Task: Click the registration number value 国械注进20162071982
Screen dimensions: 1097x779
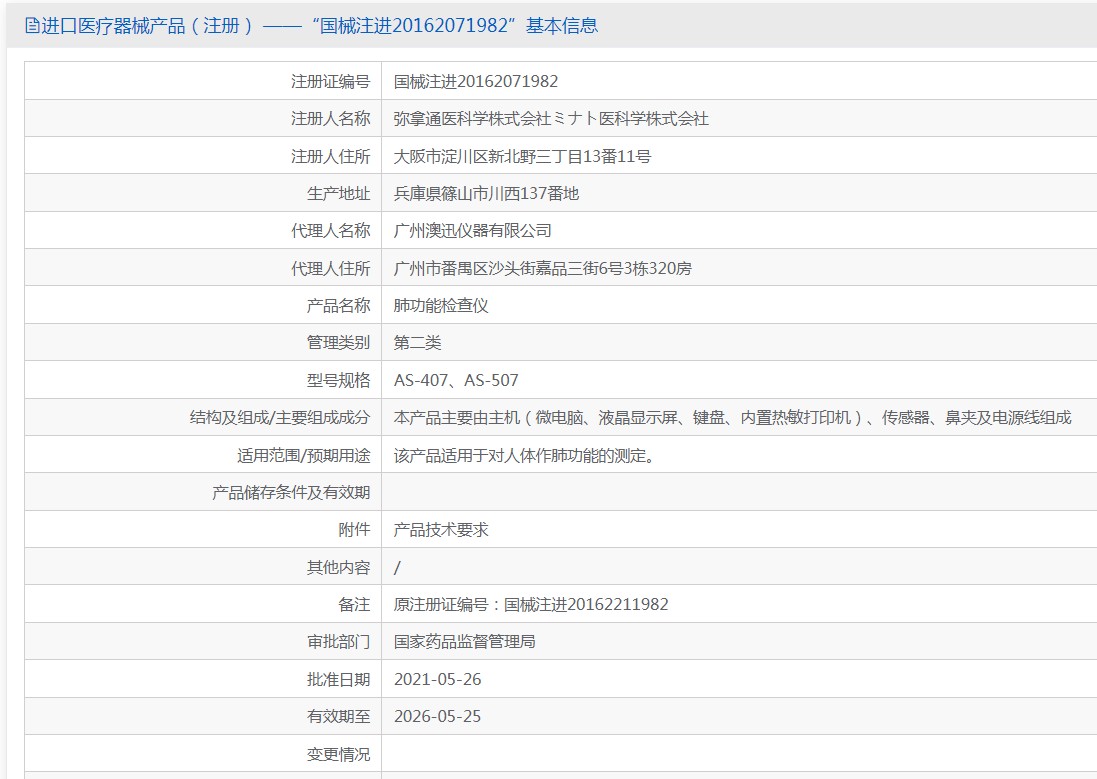Action: [476, 81]
